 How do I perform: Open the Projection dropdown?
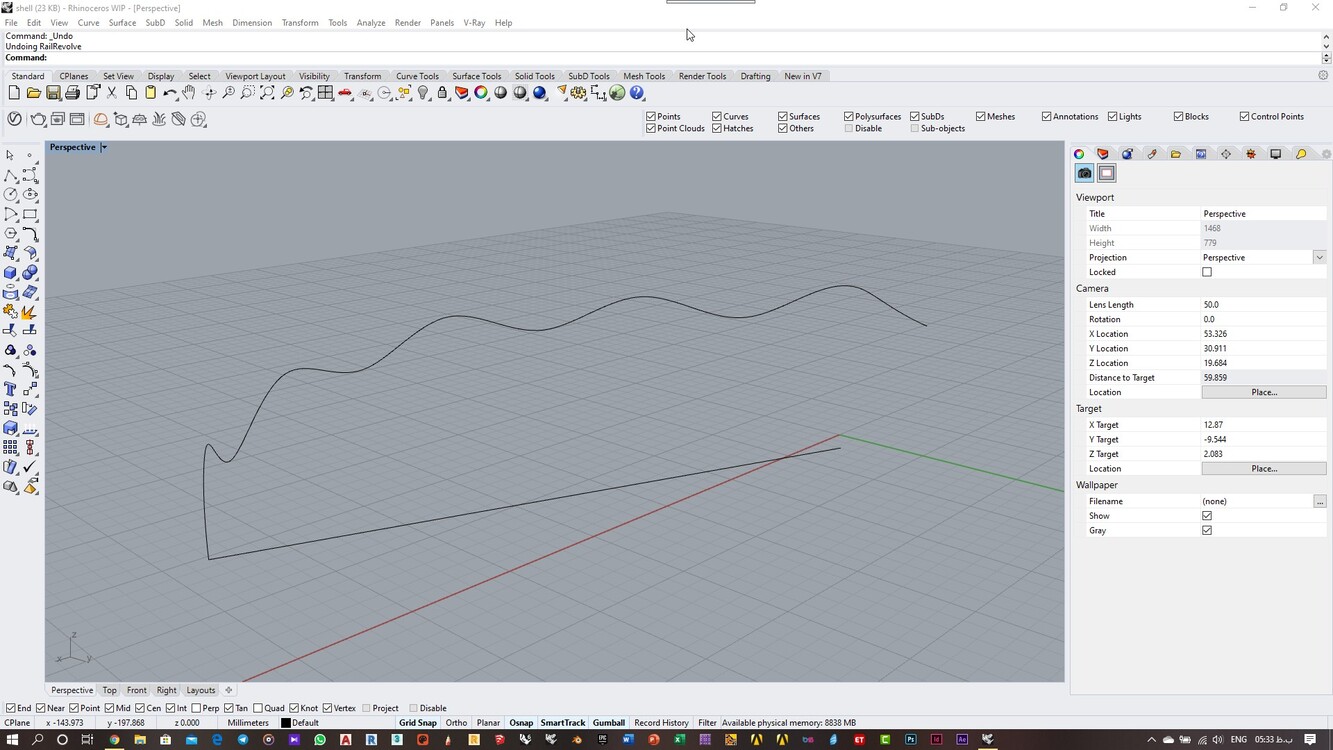1320,257
